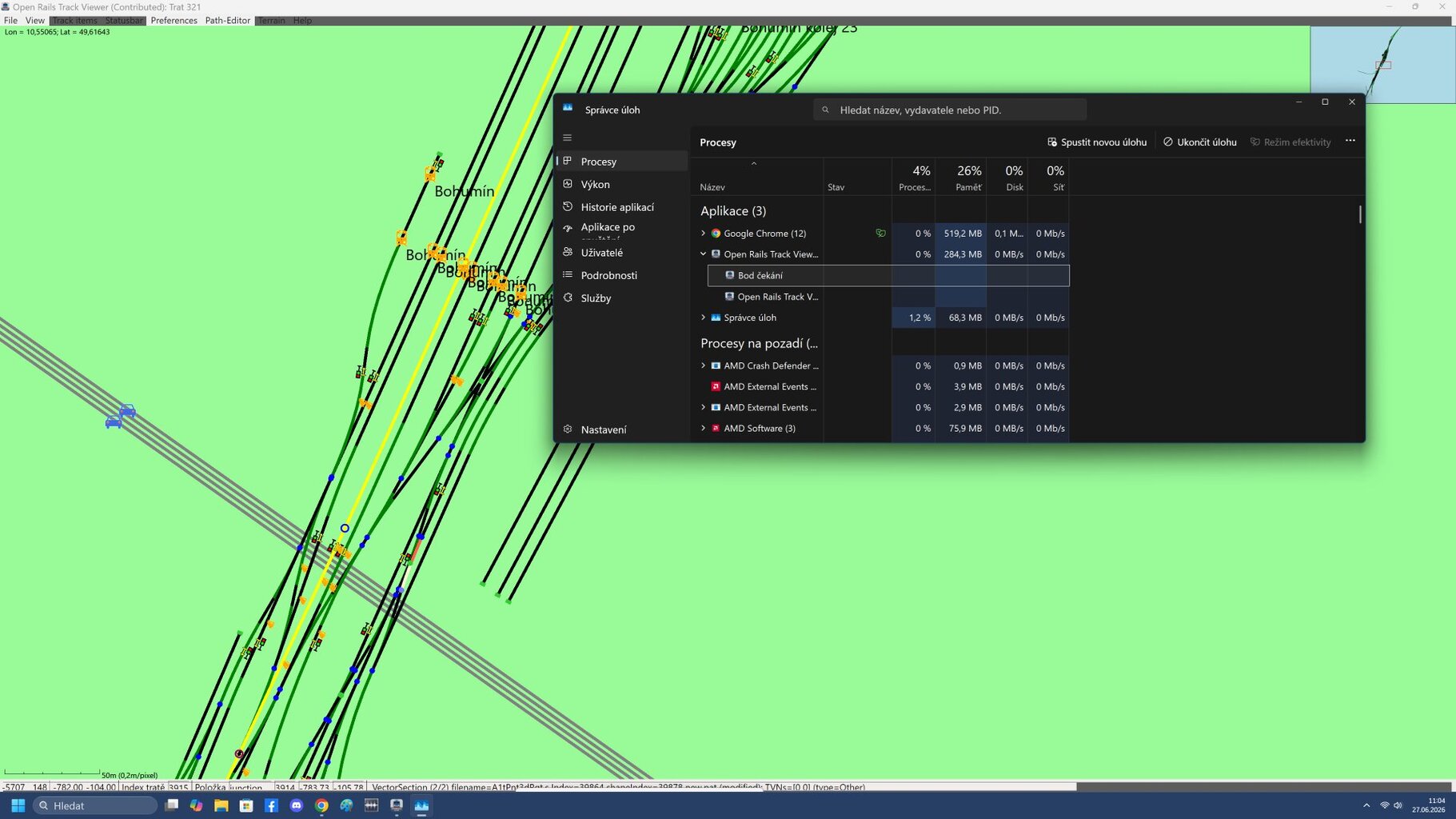Expand the Správce úloh process group
The height and width of the screenshot is (819, 1456).
coord(704,318)
